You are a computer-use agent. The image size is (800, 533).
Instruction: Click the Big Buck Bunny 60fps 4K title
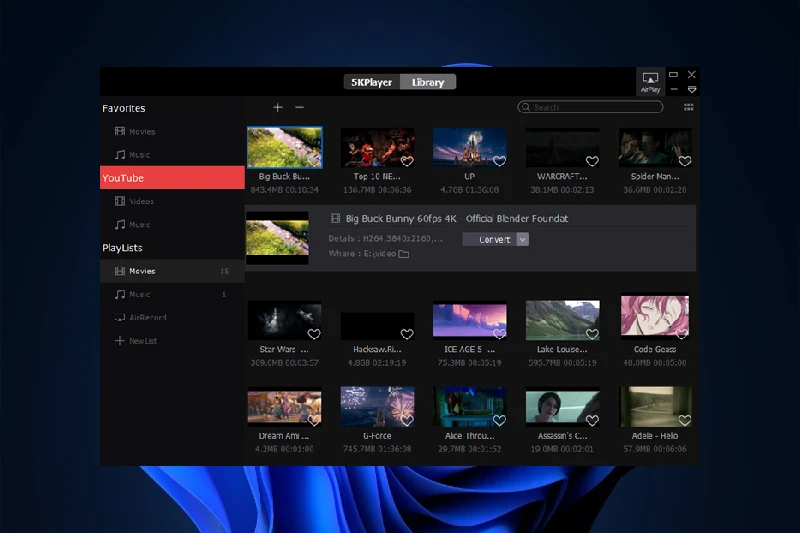click(457, 218)
